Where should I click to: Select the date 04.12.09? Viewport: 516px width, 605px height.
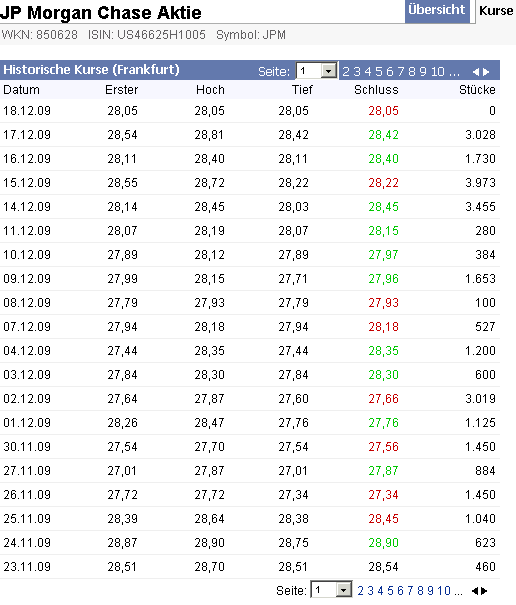pyautogui.click(x=27, y=351)
